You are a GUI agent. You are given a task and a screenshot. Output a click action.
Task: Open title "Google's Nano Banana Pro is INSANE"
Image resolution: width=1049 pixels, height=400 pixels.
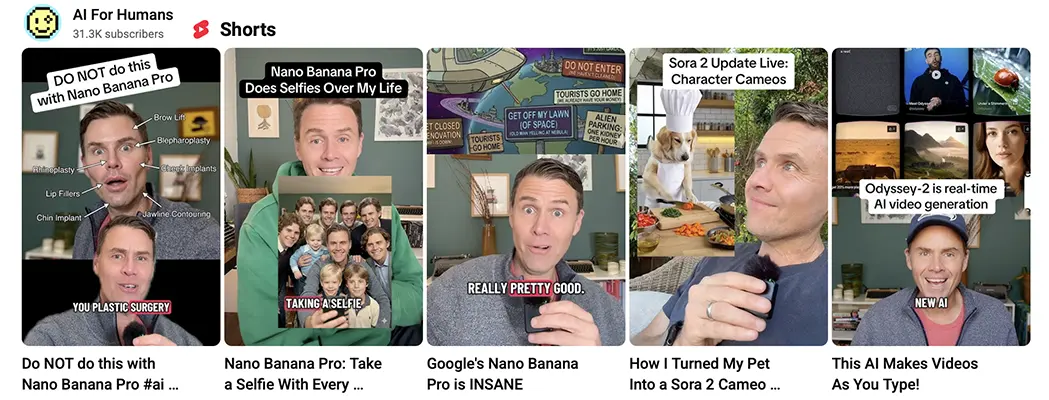click(502, 374)
